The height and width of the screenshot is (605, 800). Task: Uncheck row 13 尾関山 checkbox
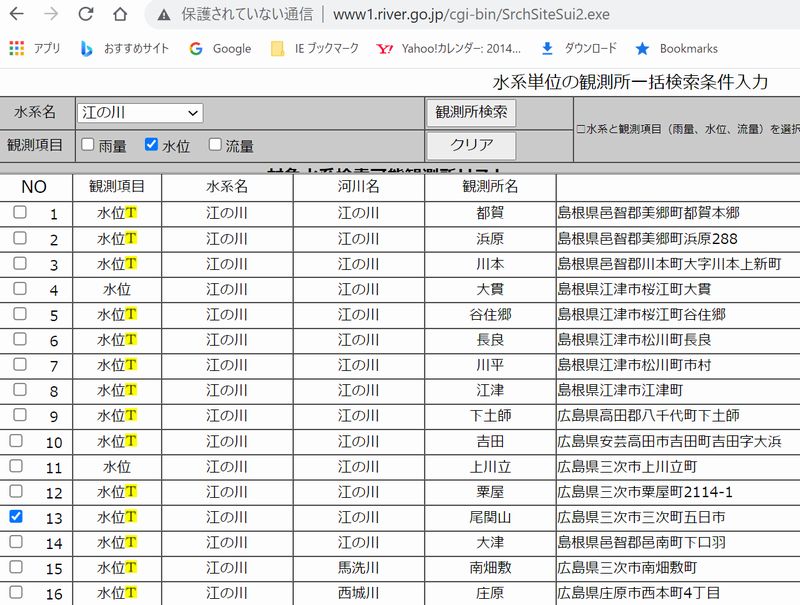pos(19,517)
